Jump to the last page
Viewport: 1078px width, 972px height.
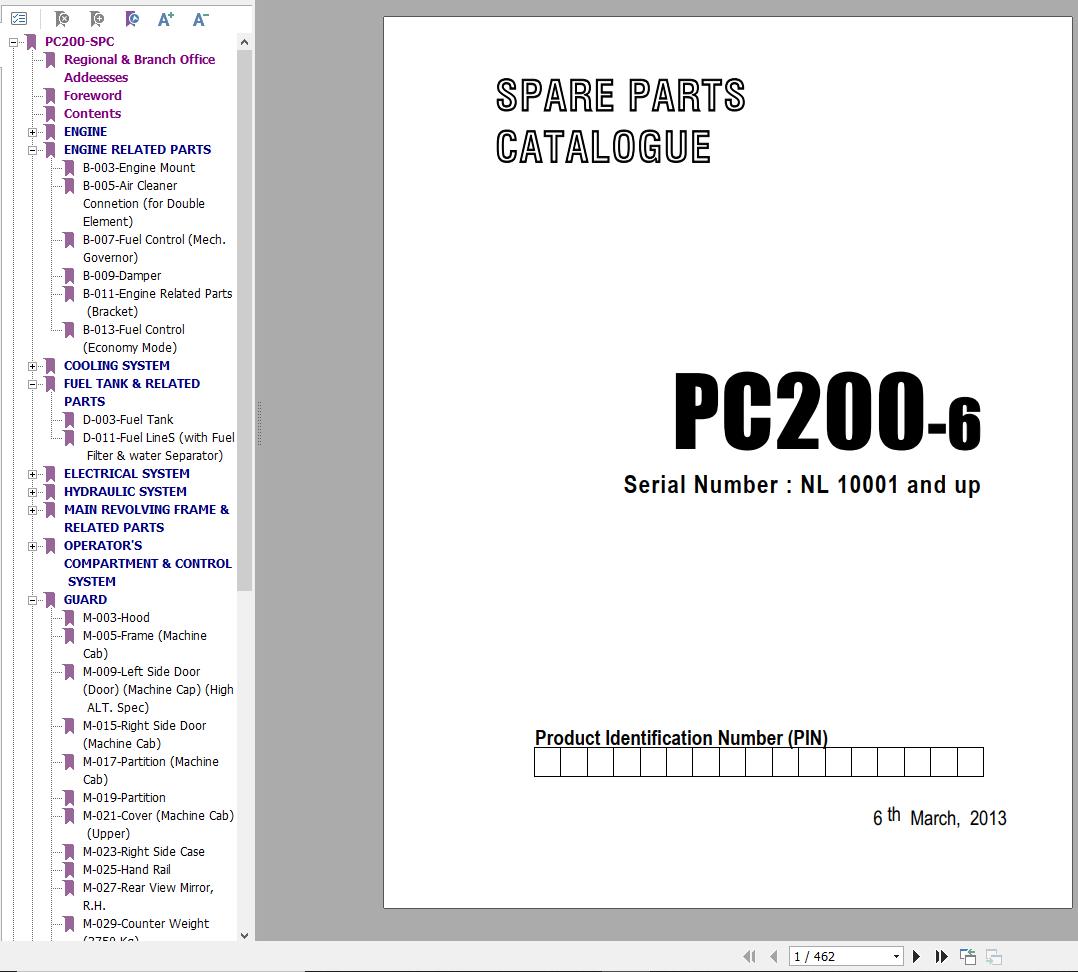(941, 956)
